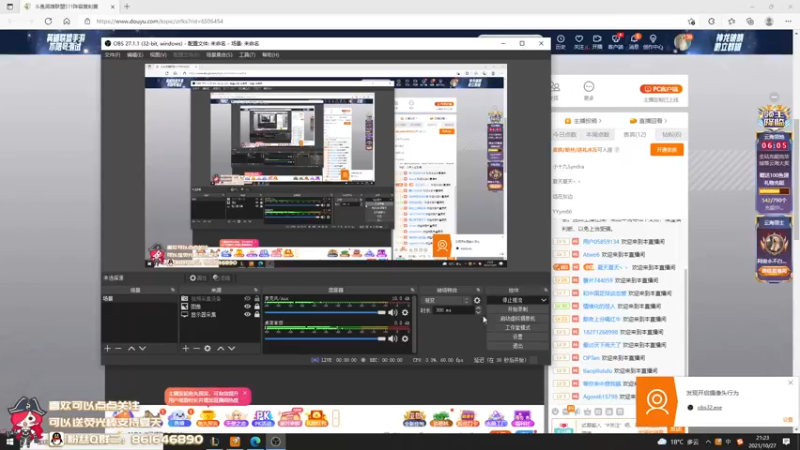Click the transition duration 300 ms field
The image size is (800, 450).
pos(453,310)
